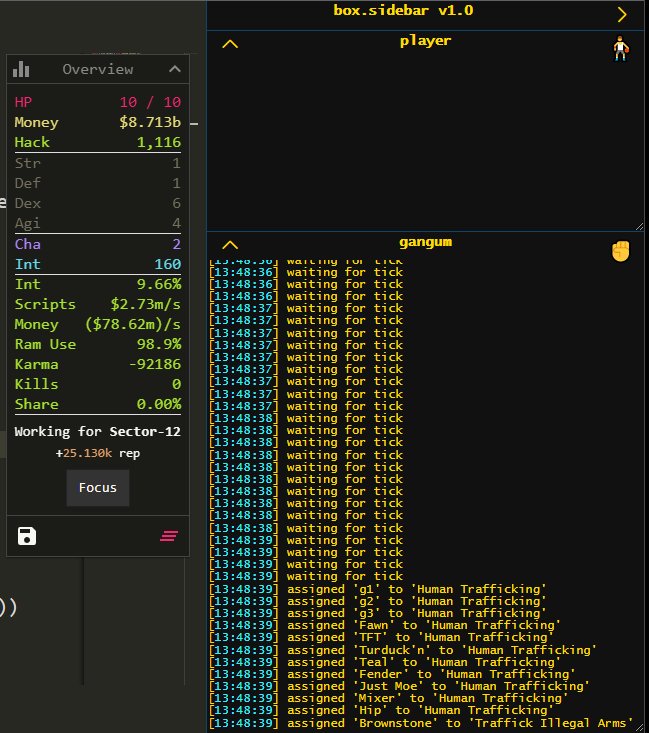Click the player box resize handle

639,227
